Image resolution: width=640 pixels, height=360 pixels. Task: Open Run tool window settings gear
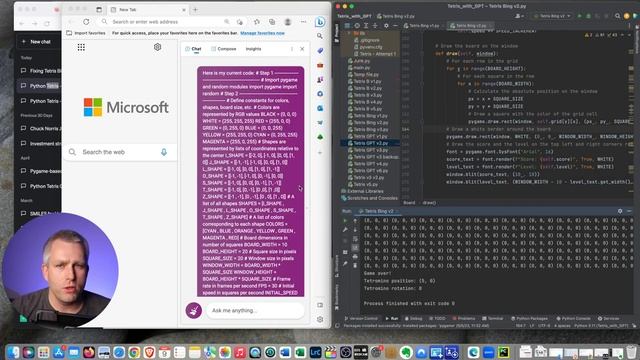[x=620, y=211]
